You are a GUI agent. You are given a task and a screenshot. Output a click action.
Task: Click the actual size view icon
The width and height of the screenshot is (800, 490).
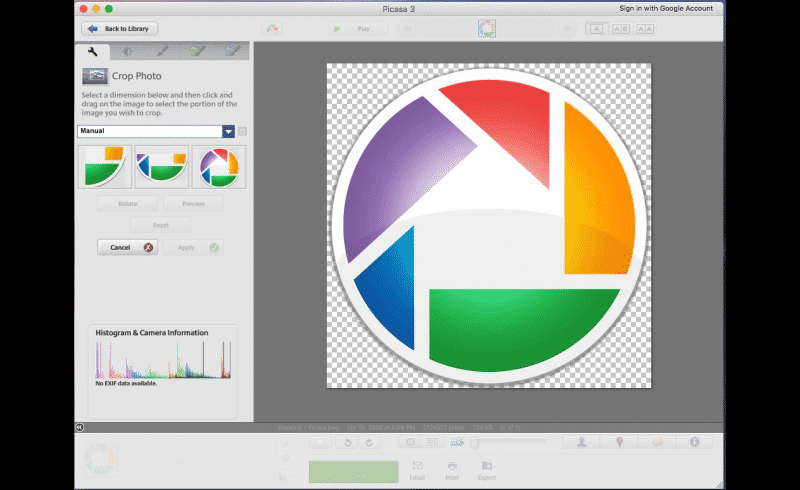pos(432,442)
